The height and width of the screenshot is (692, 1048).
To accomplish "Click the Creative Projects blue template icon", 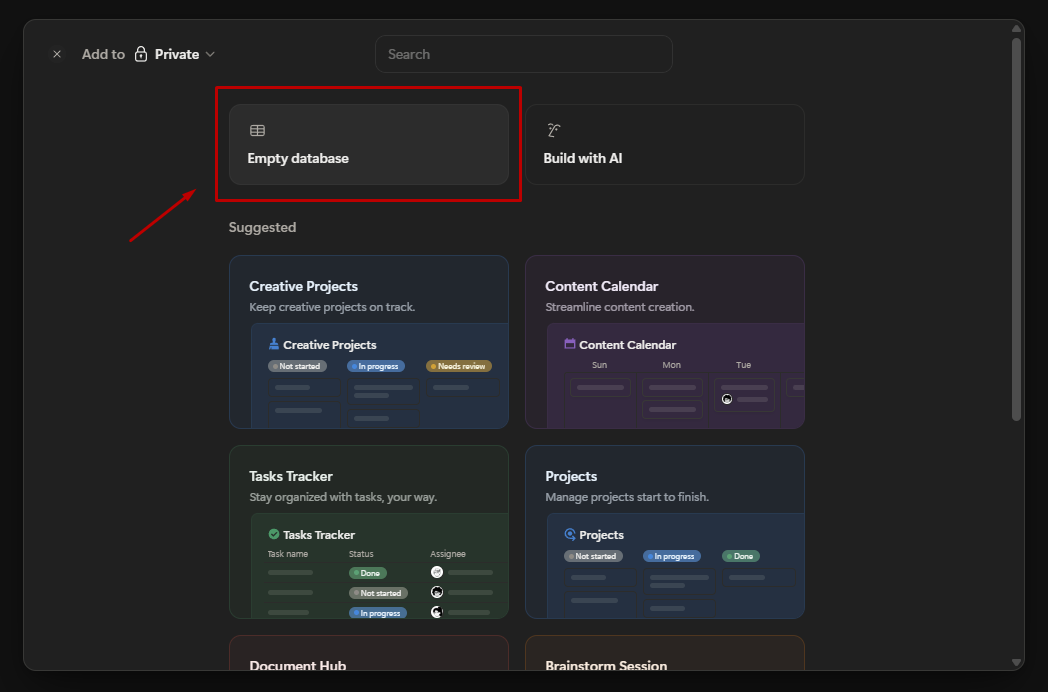I will click(x=274, y=344).
